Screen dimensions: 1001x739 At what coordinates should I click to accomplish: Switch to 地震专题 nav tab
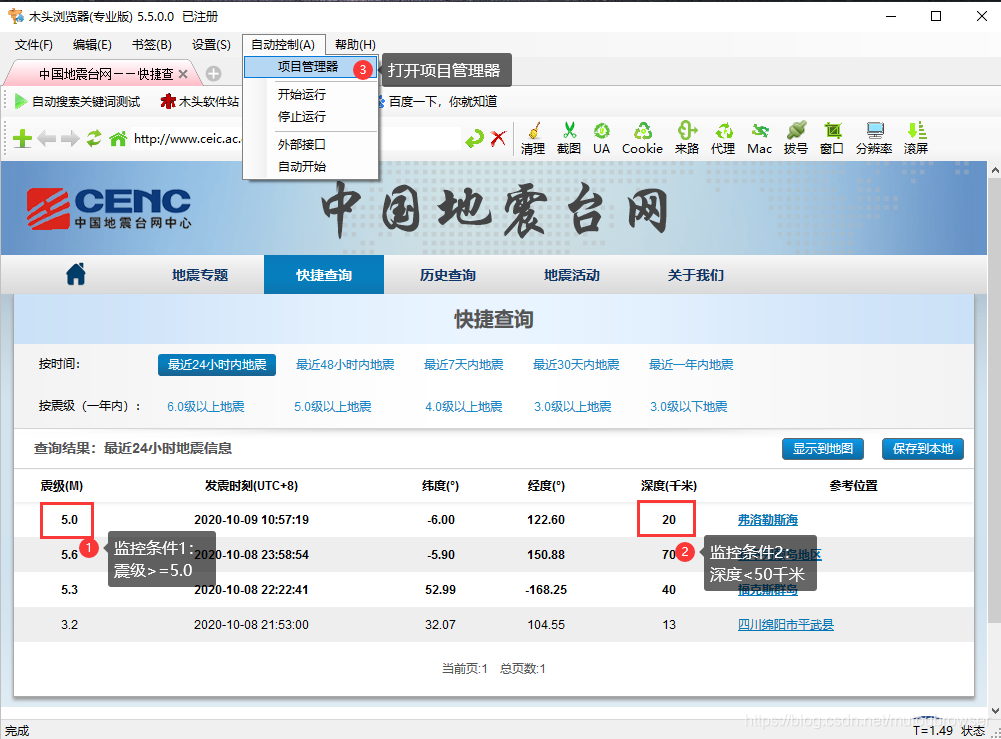[200, 275]
